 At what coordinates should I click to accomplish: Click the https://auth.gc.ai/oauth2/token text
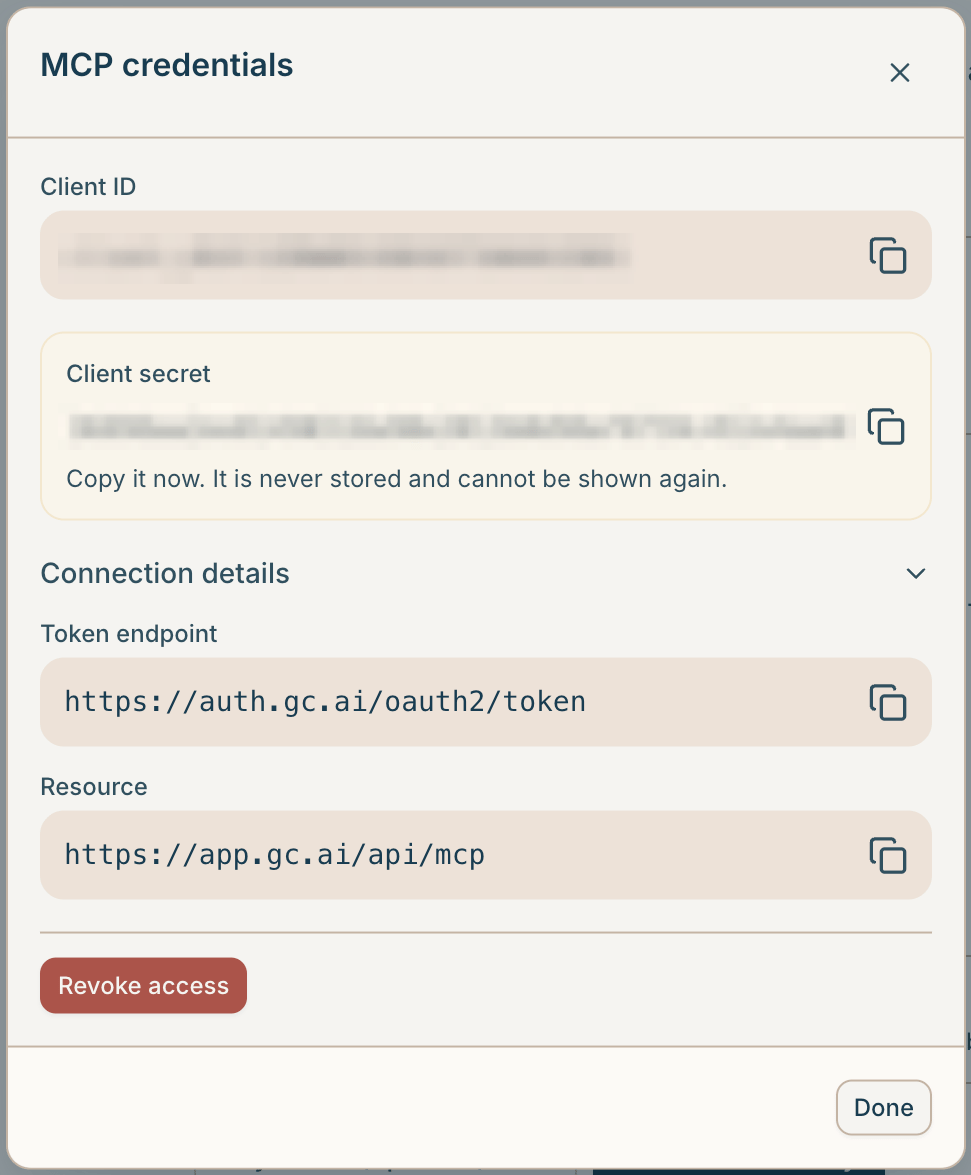click(325, 702)
